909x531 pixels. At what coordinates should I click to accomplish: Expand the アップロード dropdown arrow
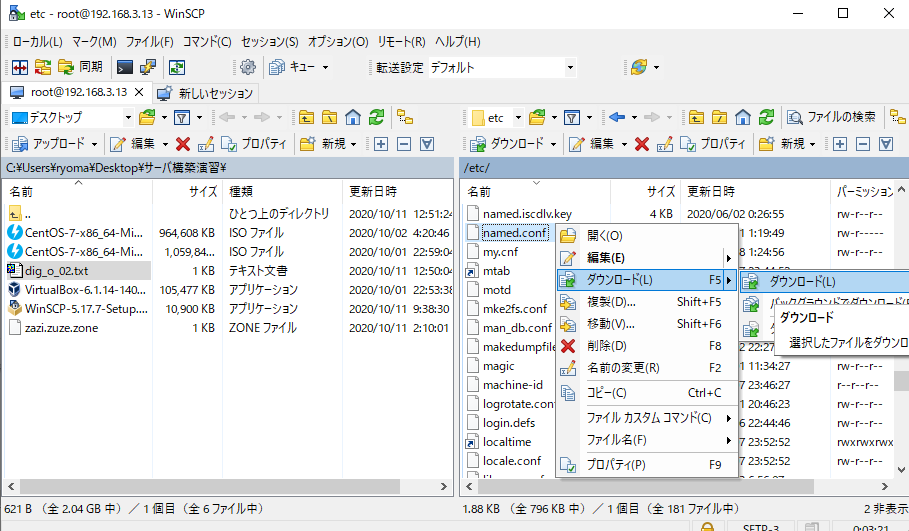pos(94,144)
